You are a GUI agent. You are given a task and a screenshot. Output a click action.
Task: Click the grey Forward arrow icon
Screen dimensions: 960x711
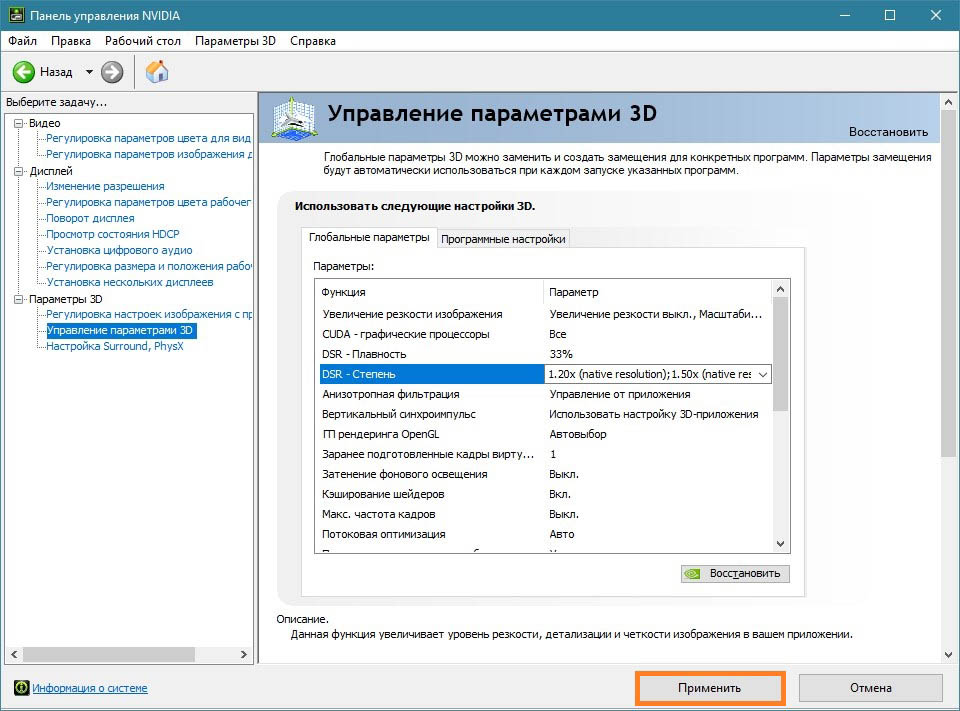112,72
